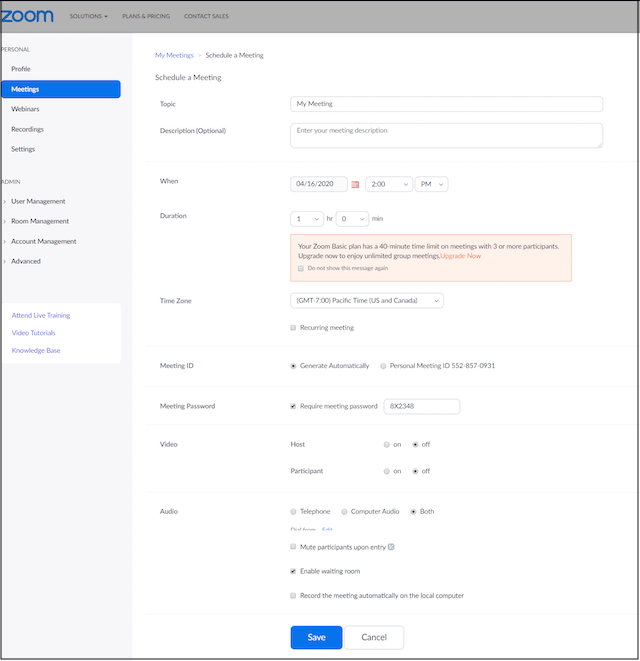The width and height of the screenshot is (640, 661).
Task: Open the duration hours dropdown
Action: coord(308,218)
